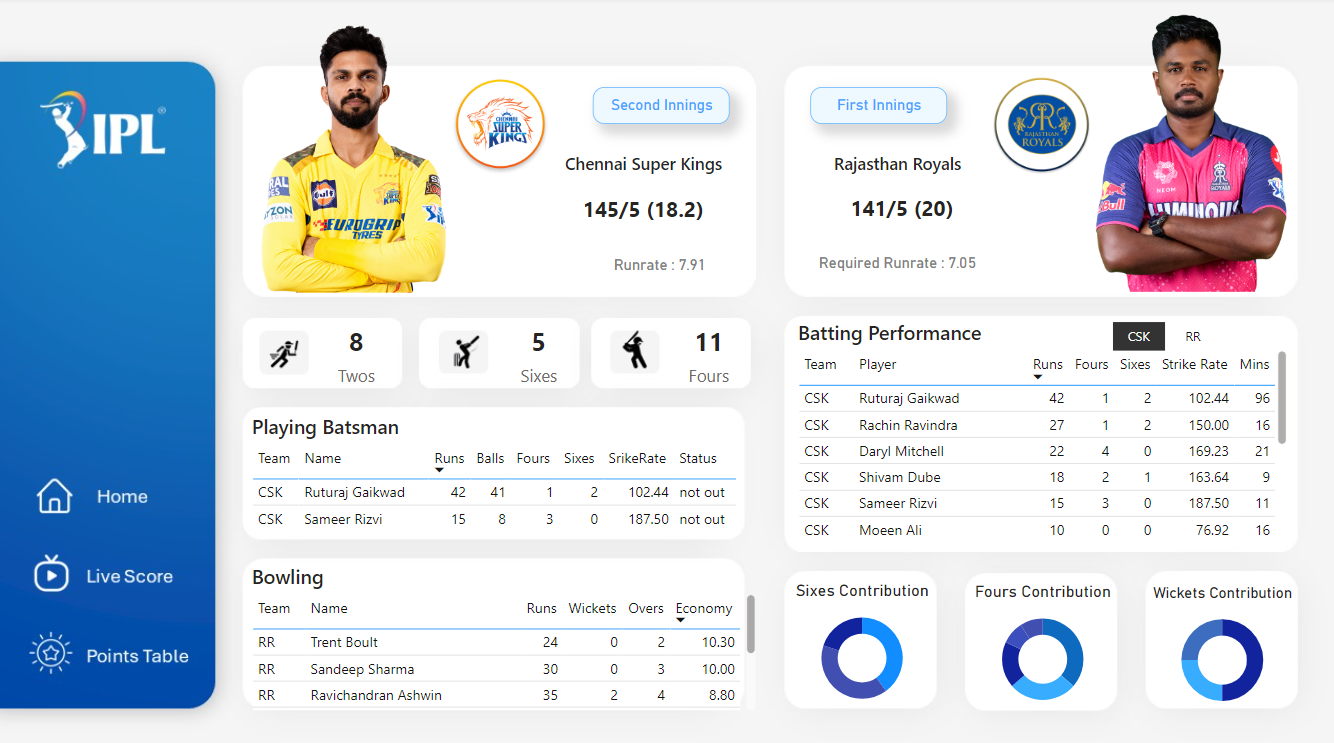Click the Bowling table scrollbar

click(x=750, y=624)
